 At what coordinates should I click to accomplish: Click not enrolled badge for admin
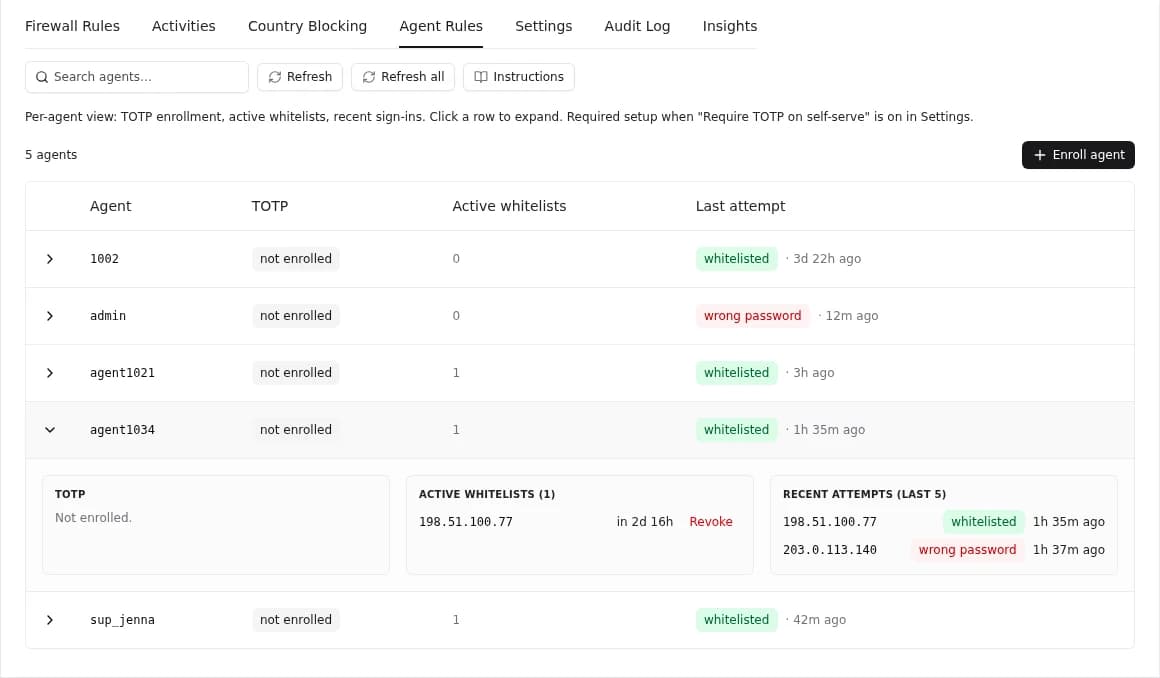[295, 316]
